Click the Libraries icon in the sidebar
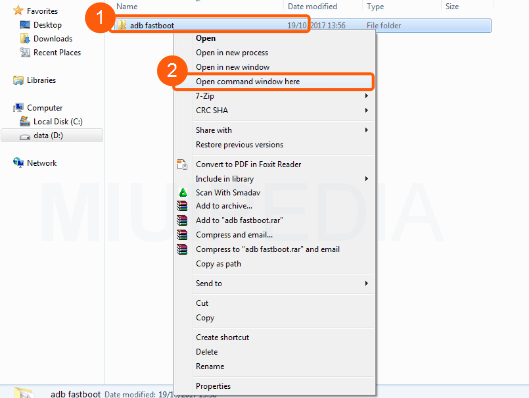This screenshot has width=529, height=398. point(18,80)
